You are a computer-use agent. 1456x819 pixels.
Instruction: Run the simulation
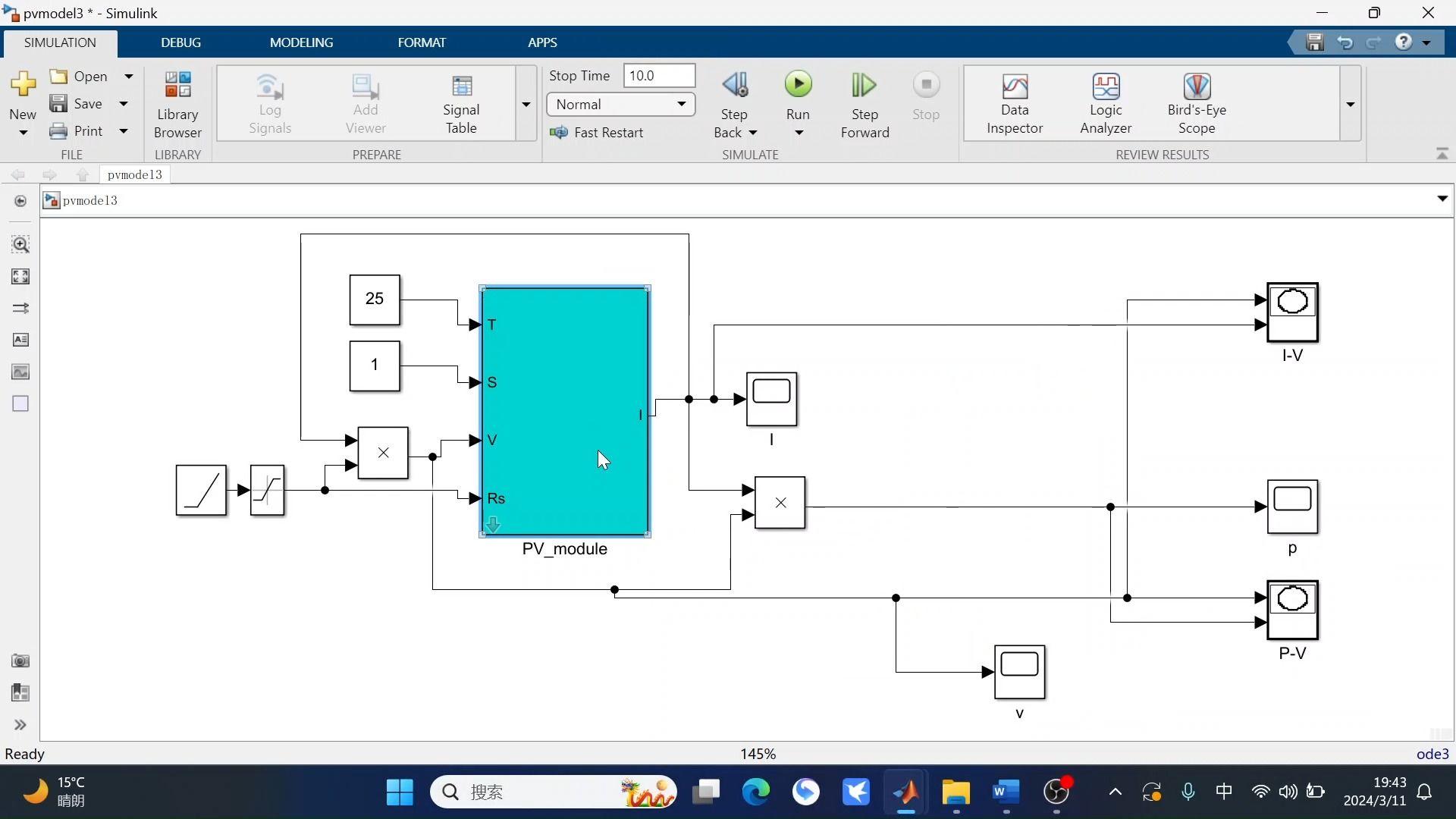[798, 83]
